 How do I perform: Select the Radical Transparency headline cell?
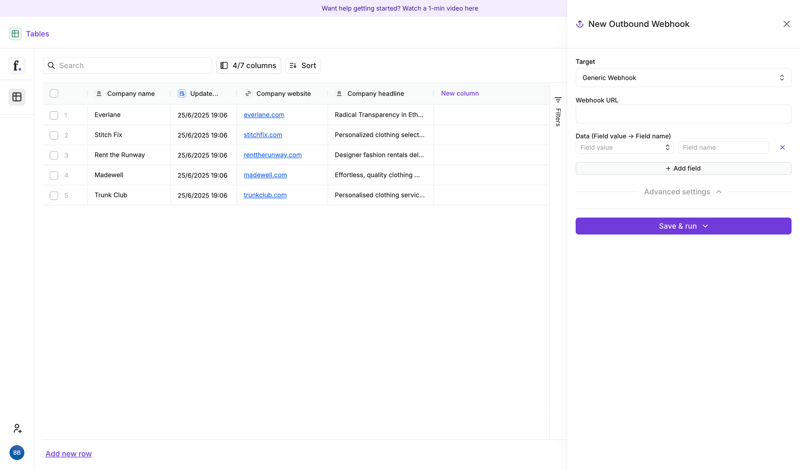point(381,115)
